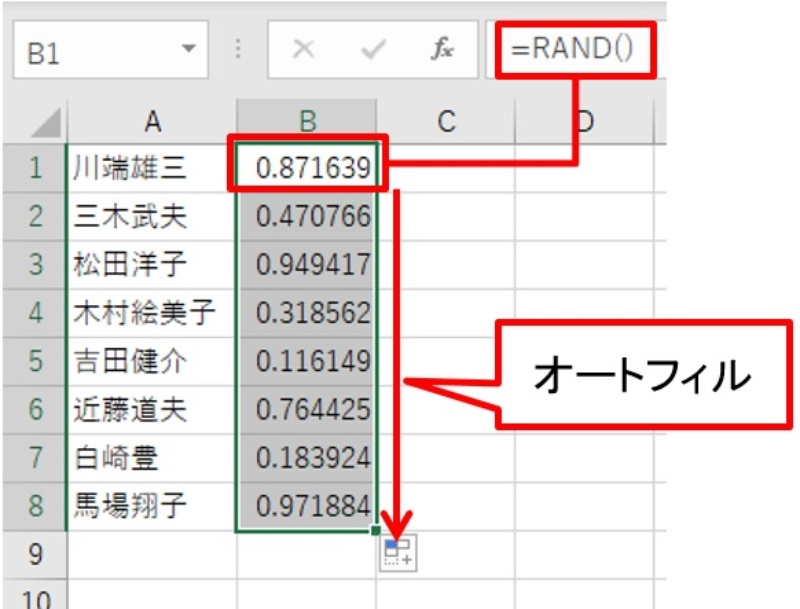The width and height of the screenshot is (800, 609).
Task: Select row 5 header
Action: (x=35, y=361)
